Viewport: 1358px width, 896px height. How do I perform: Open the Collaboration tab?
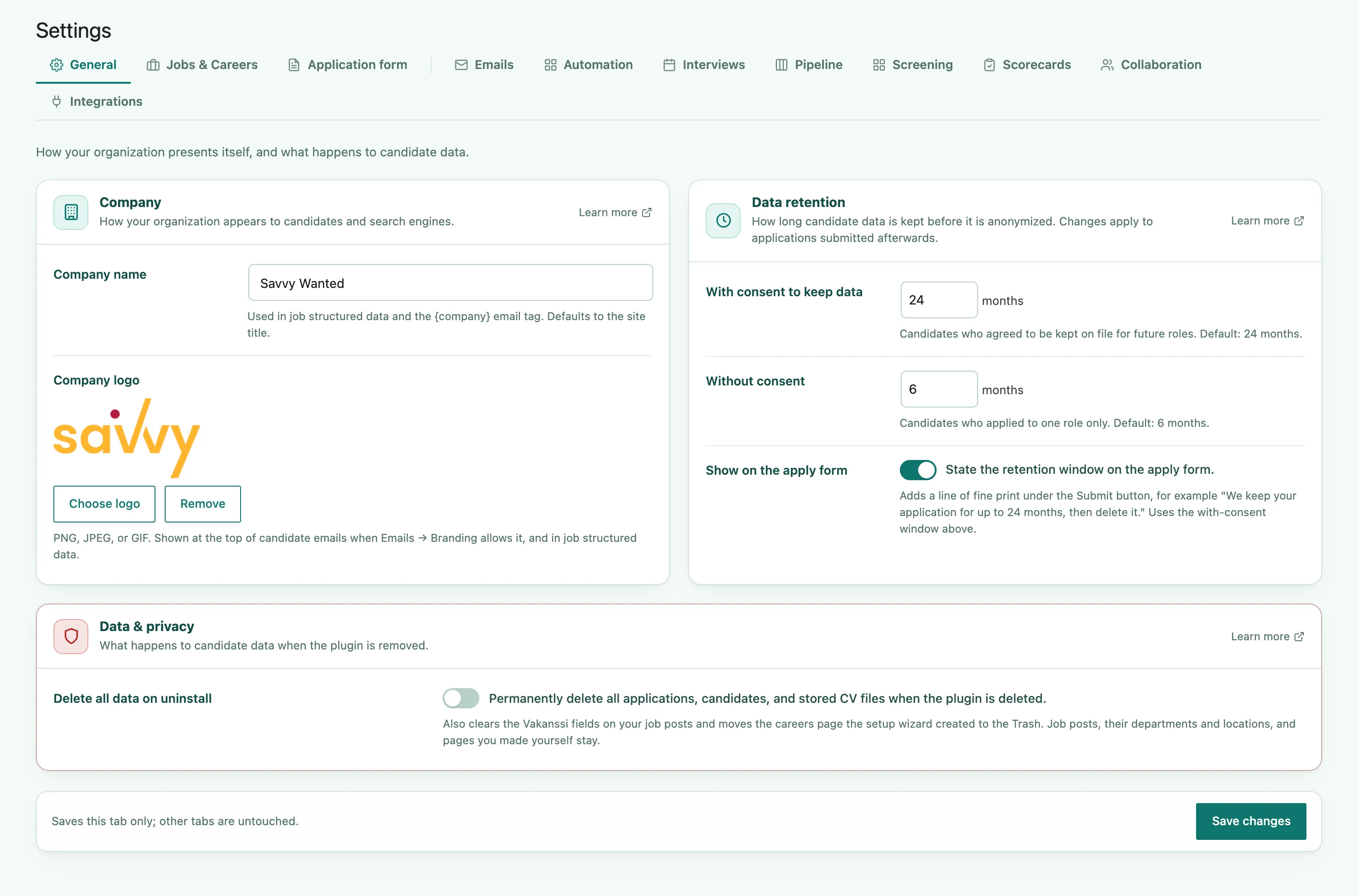pos(1151,64)
